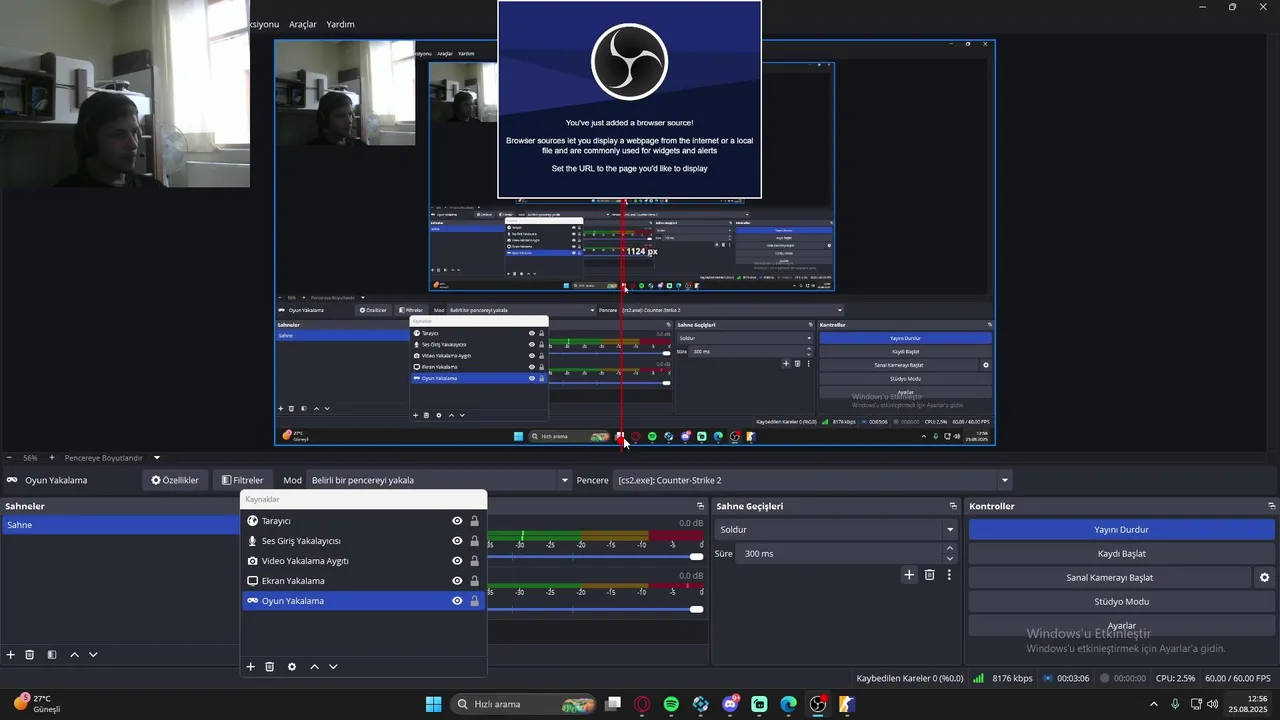
Task: Toggle Stüdyo Modu button
Action: [x=1121, y=601]
